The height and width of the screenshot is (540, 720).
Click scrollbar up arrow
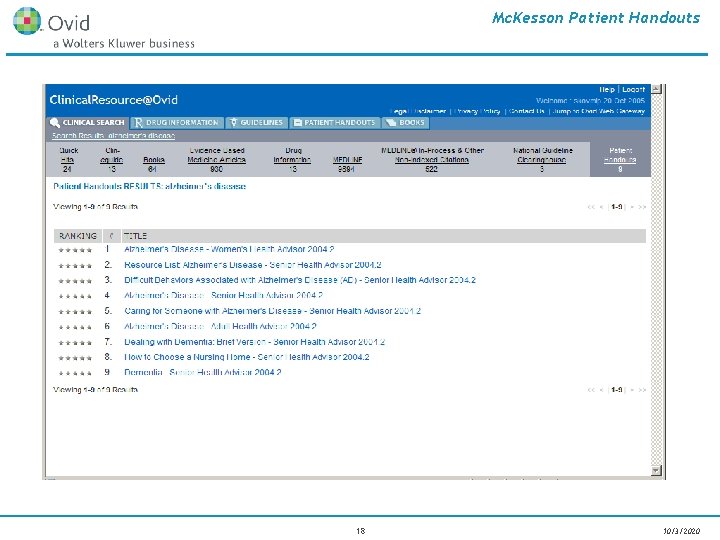tap(657, 89)
